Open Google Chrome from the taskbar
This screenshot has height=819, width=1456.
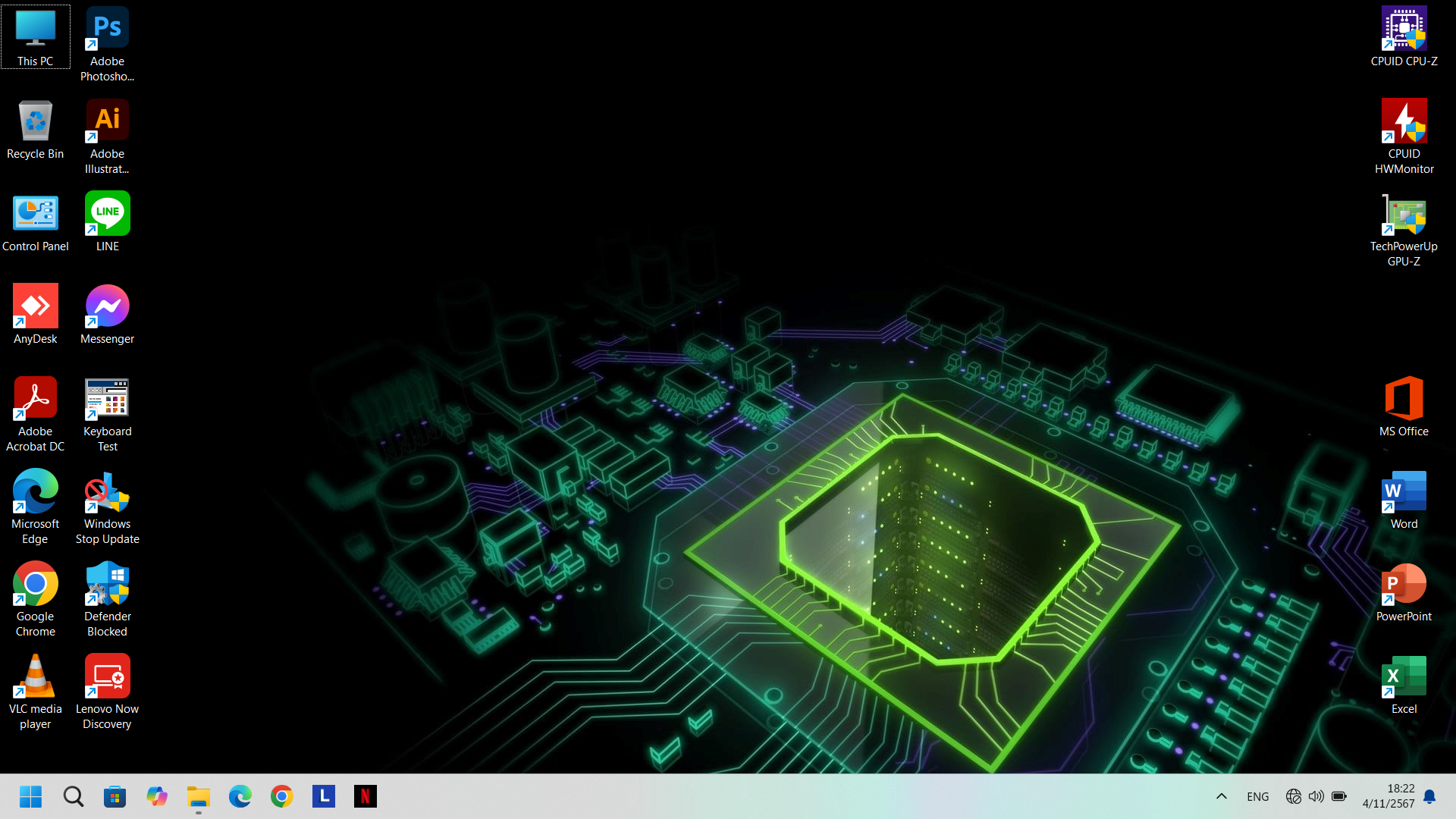click(282, 796)
